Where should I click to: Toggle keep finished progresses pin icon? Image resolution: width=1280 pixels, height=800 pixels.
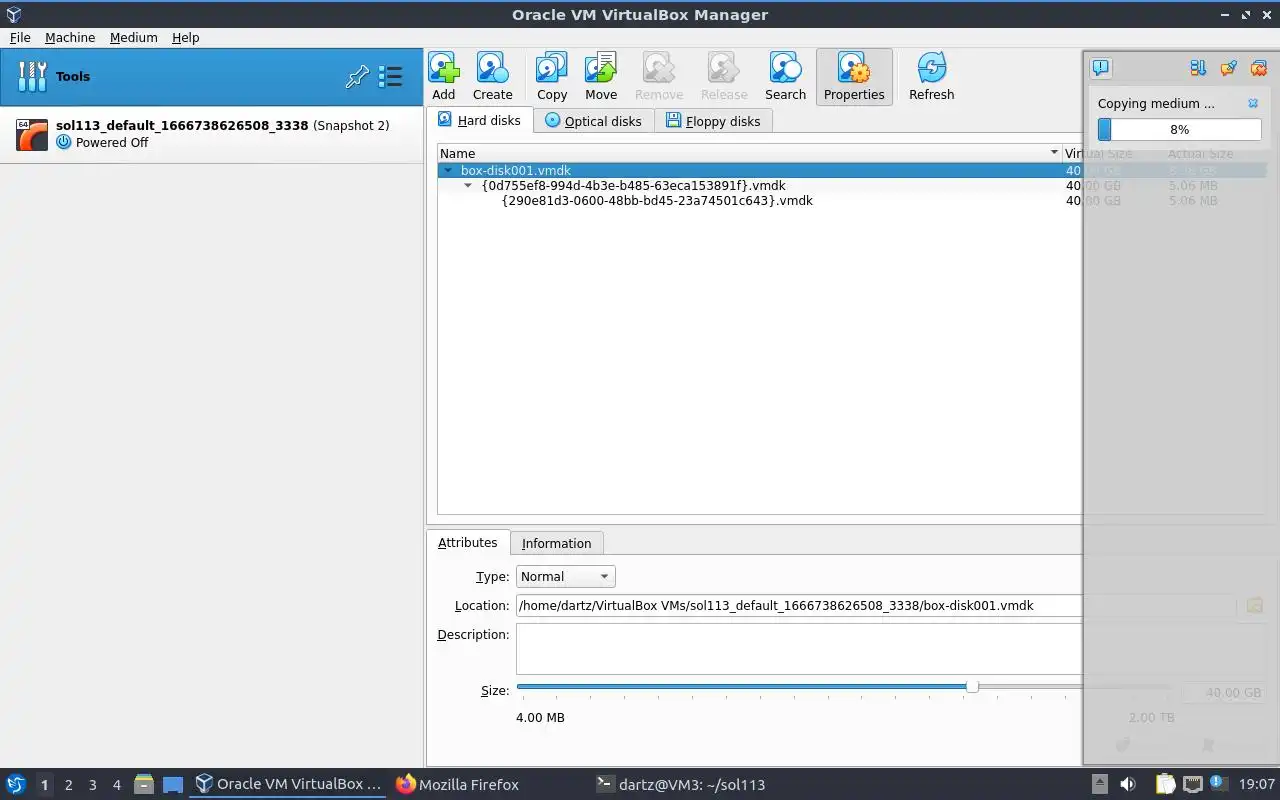click(x=1229, y=68)
